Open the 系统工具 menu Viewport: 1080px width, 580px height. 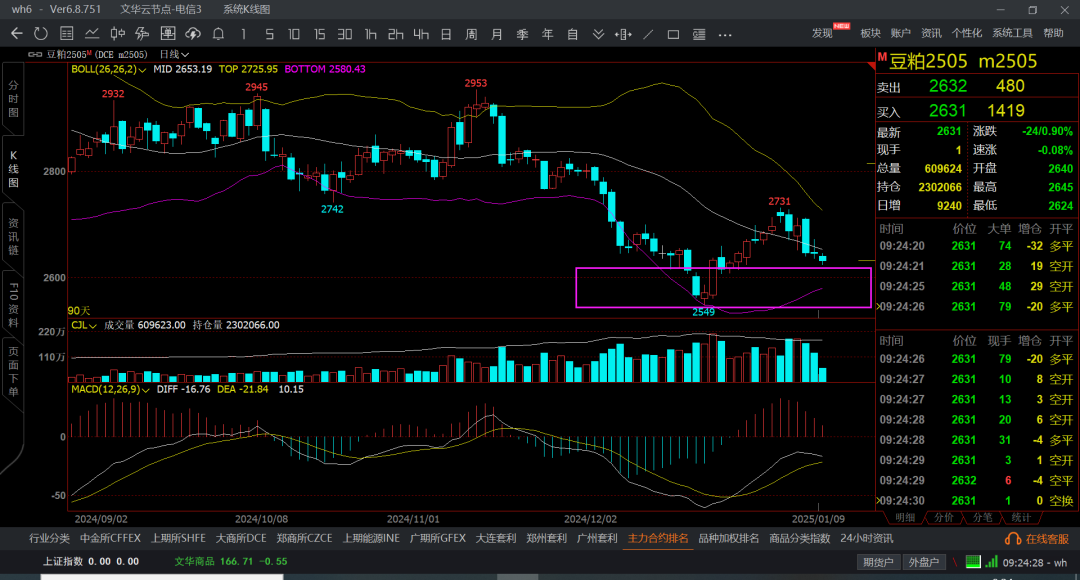tap(1012, 33)
